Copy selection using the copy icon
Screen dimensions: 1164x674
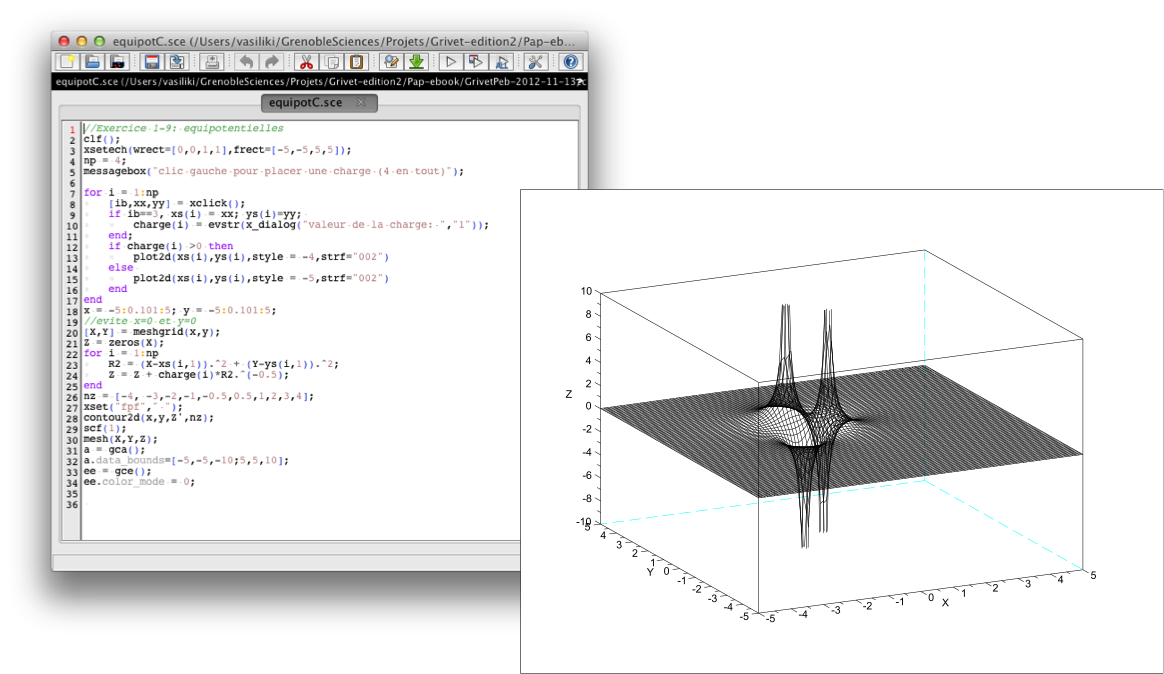point(332,62)
